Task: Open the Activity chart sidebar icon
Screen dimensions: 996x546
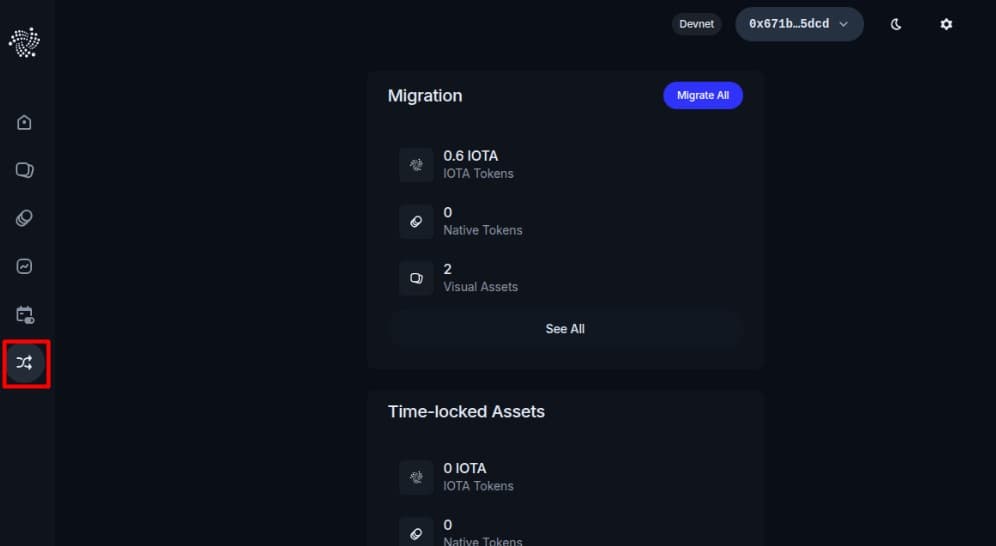Action: (x=25, y=267)
